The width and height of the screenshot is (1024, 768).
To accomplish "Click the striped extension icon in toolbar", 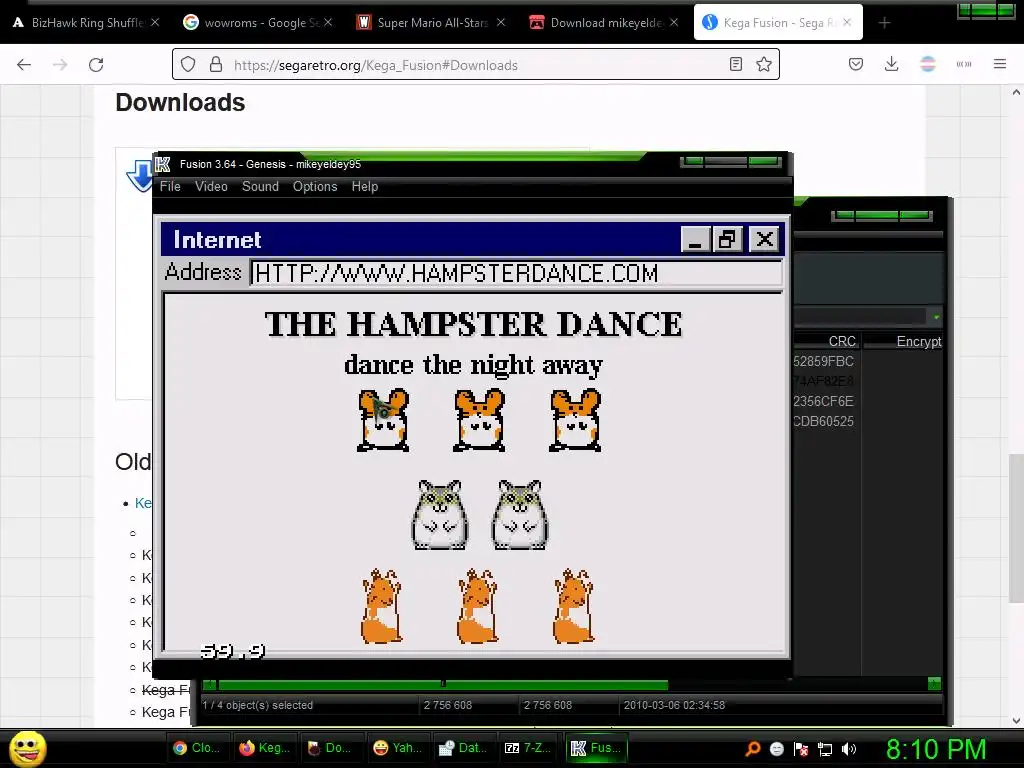I will 928,64.
